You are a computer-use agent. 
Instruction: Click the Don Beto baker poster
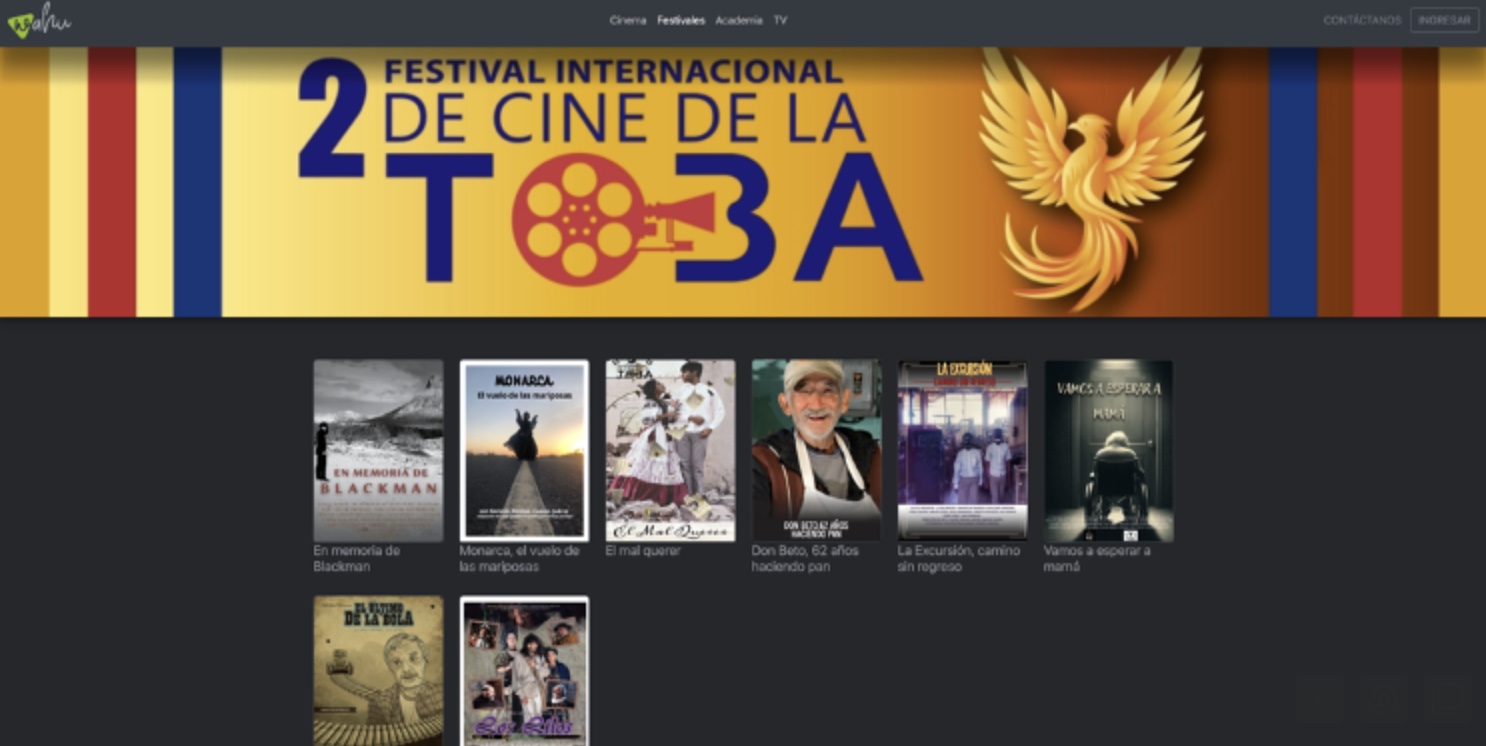[816, 451]
